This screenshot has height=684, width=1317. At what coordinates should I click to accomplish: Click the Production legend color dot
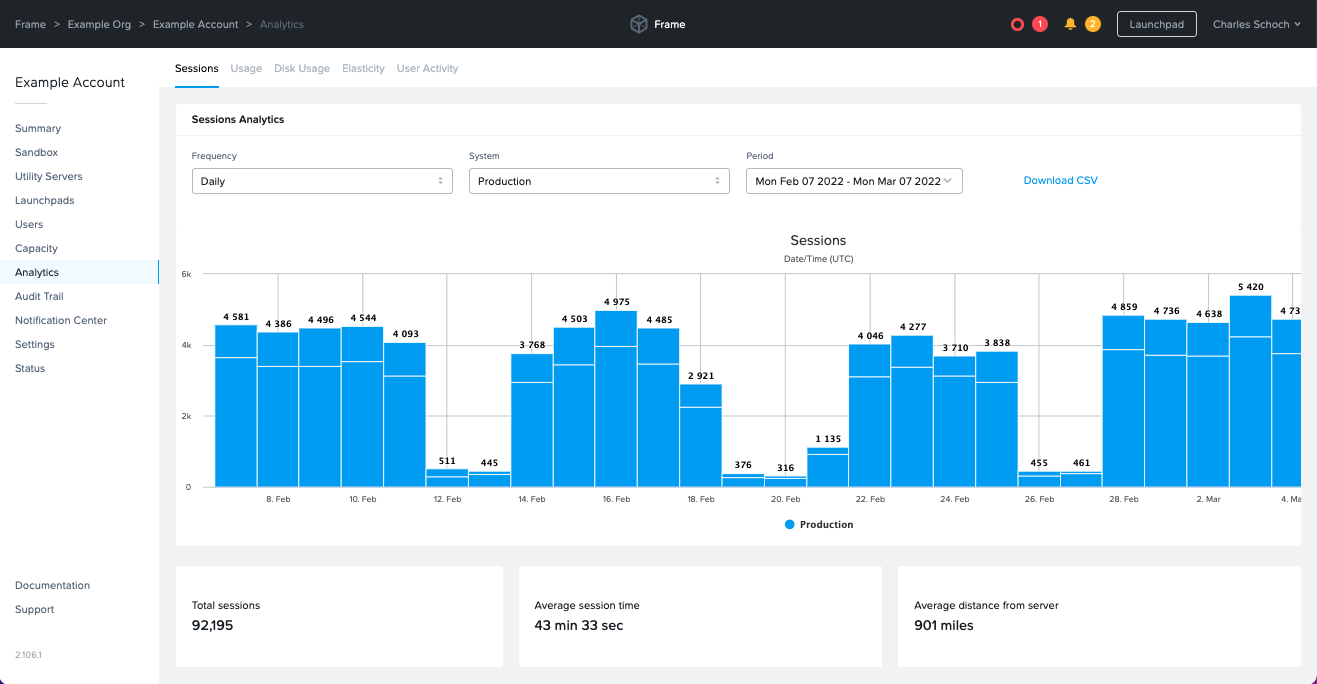point(790,524)
